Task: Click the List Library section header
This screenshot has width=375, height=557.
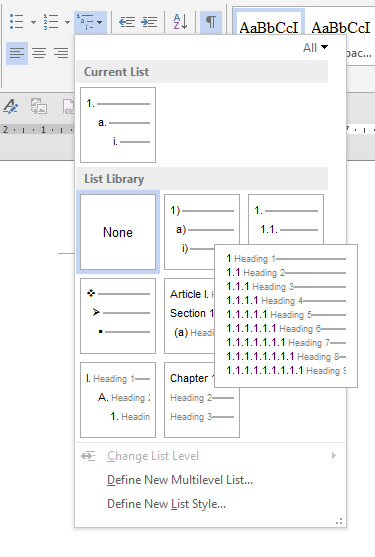Action: click(x=202, y=179)
